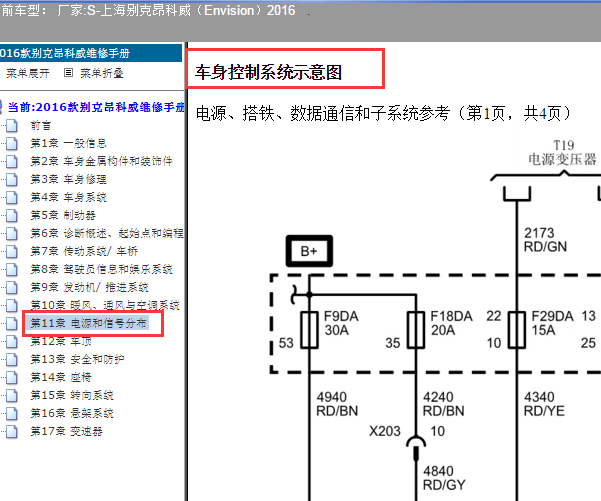Click the page icon beside 第7章 传动系统/车桥

12,251
